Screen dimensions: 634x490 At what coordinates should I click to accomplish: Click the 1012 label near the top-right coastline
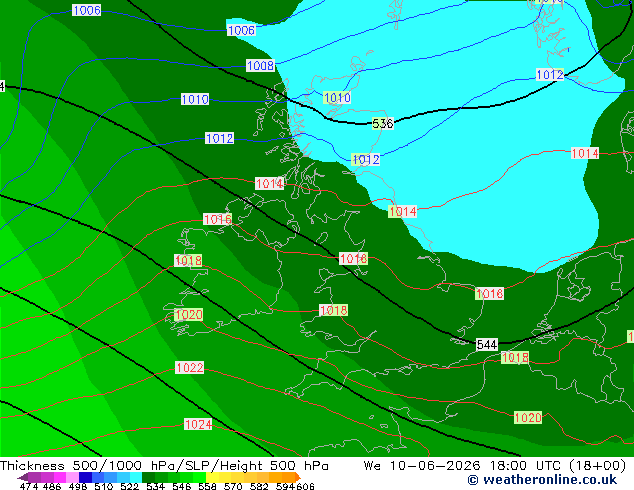[x=550, y=75]
